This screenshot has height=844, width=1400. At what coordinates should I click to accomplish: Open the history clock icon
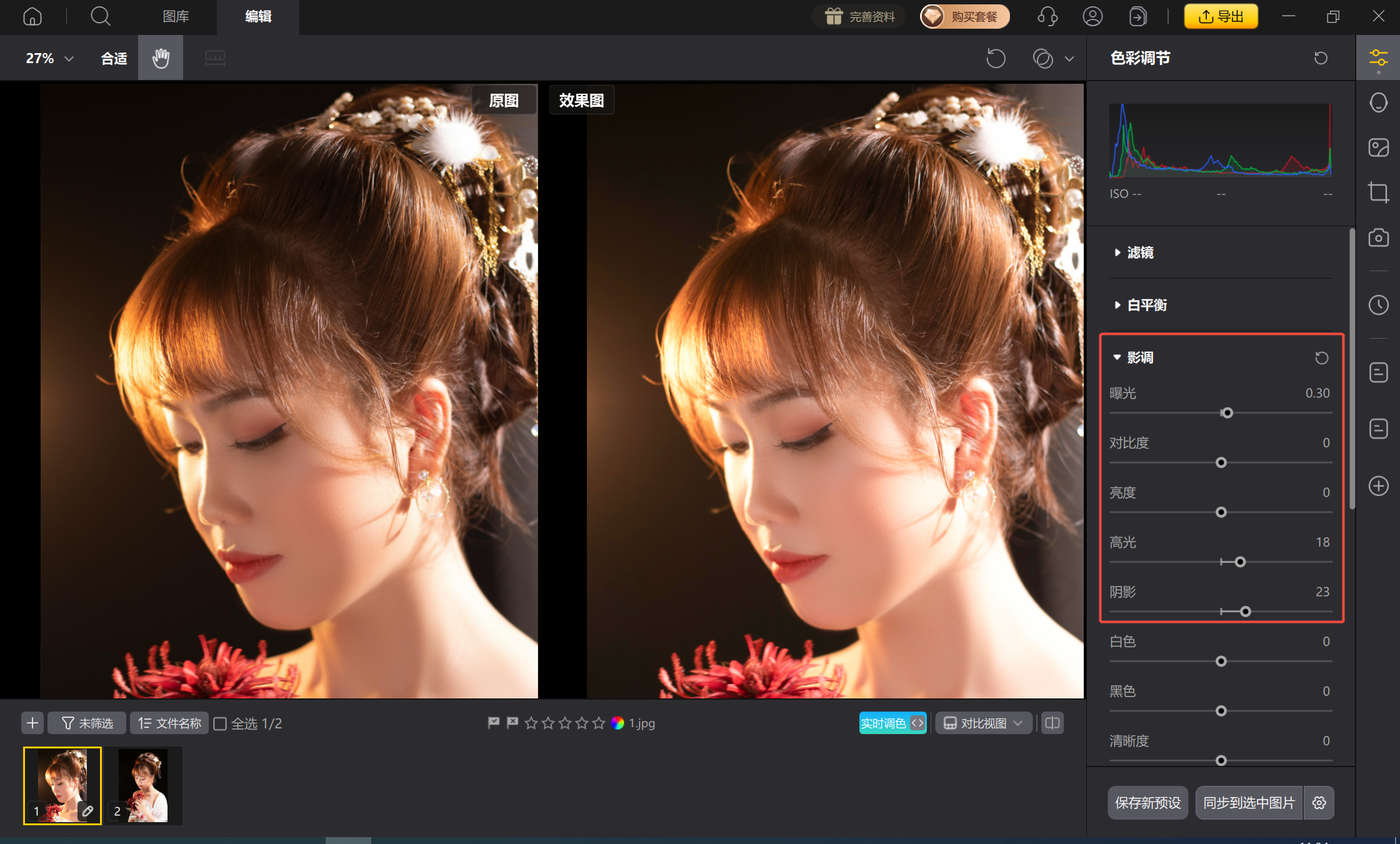[1378, 305]
